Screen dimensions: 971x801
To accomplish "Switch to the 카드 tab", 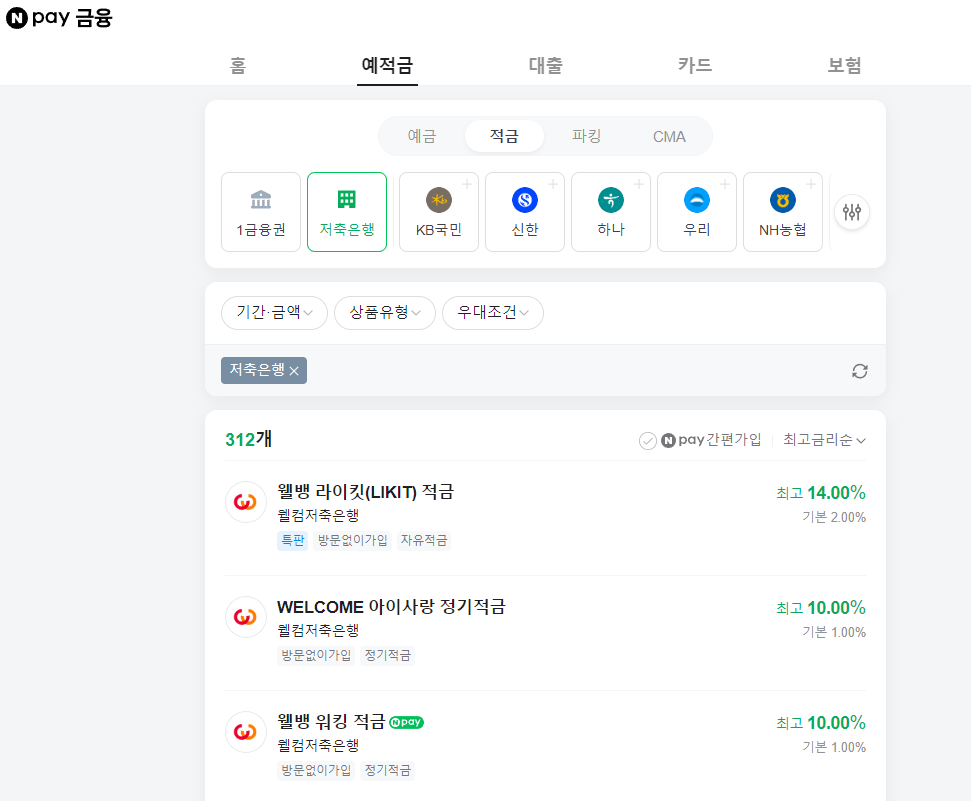I will (695, 64).
